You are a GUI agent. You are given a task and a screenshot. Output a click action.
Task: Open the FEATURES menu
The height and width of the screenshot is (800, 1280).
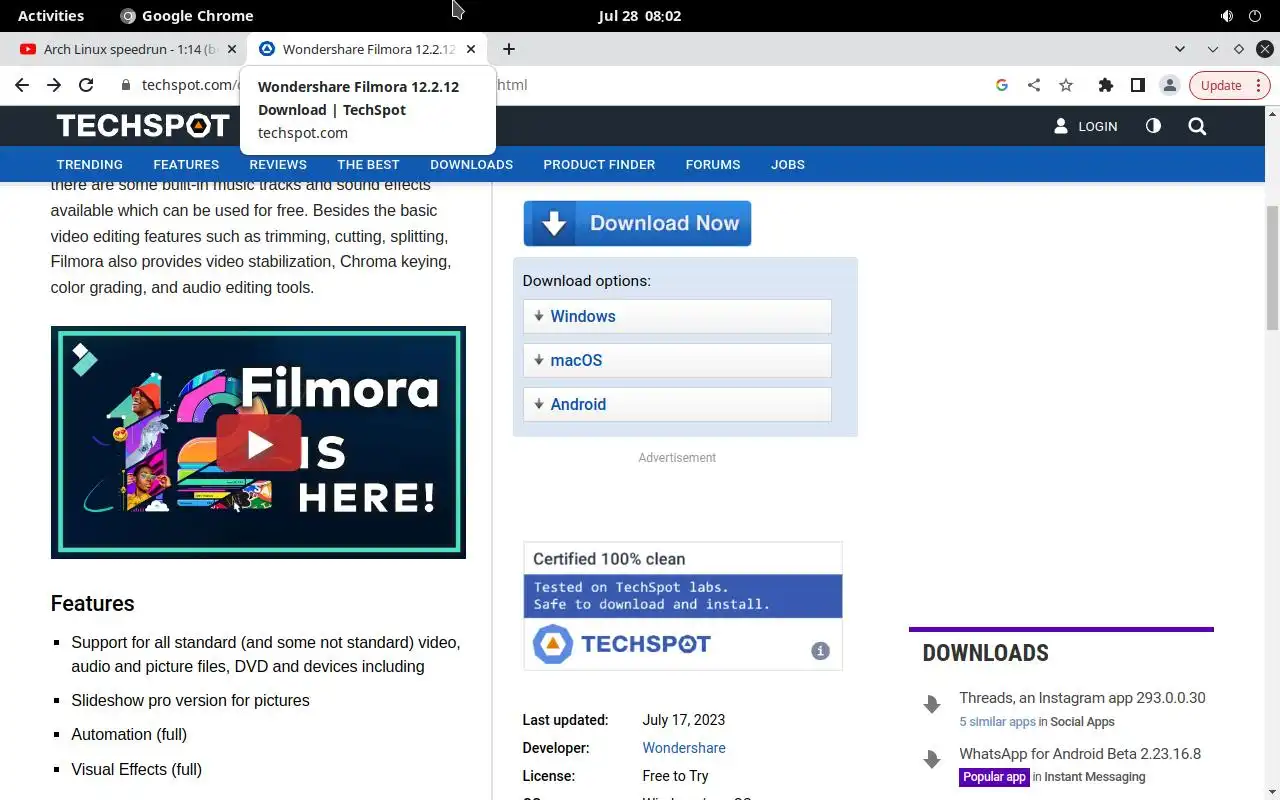click(186, 164)
